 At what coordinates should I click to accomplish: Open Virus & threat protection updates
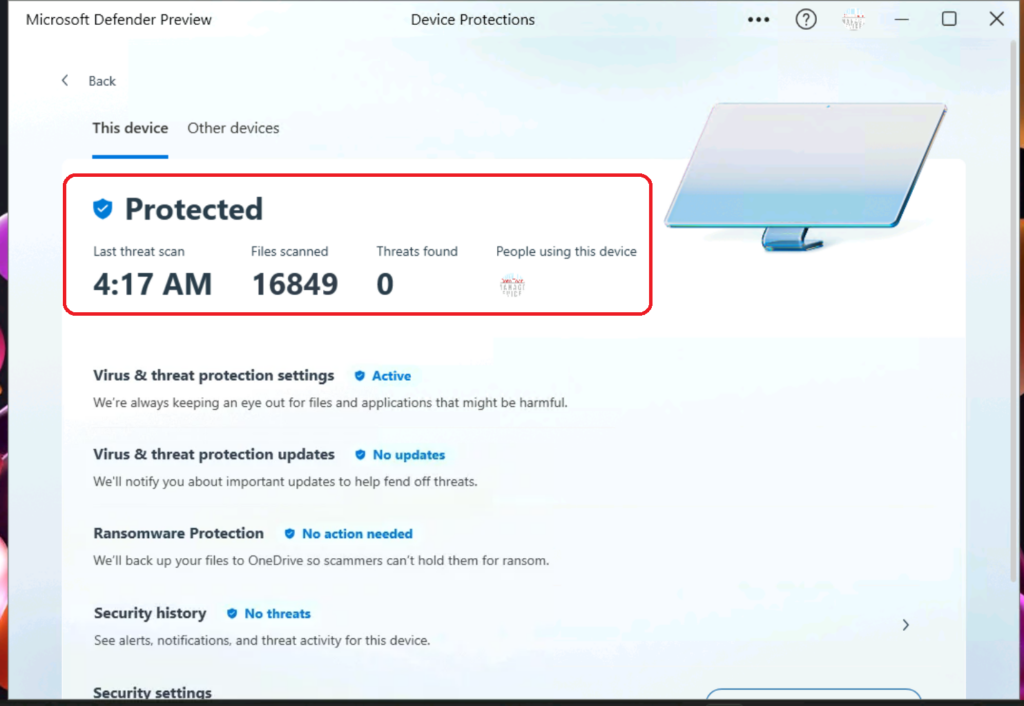(214, 455)
